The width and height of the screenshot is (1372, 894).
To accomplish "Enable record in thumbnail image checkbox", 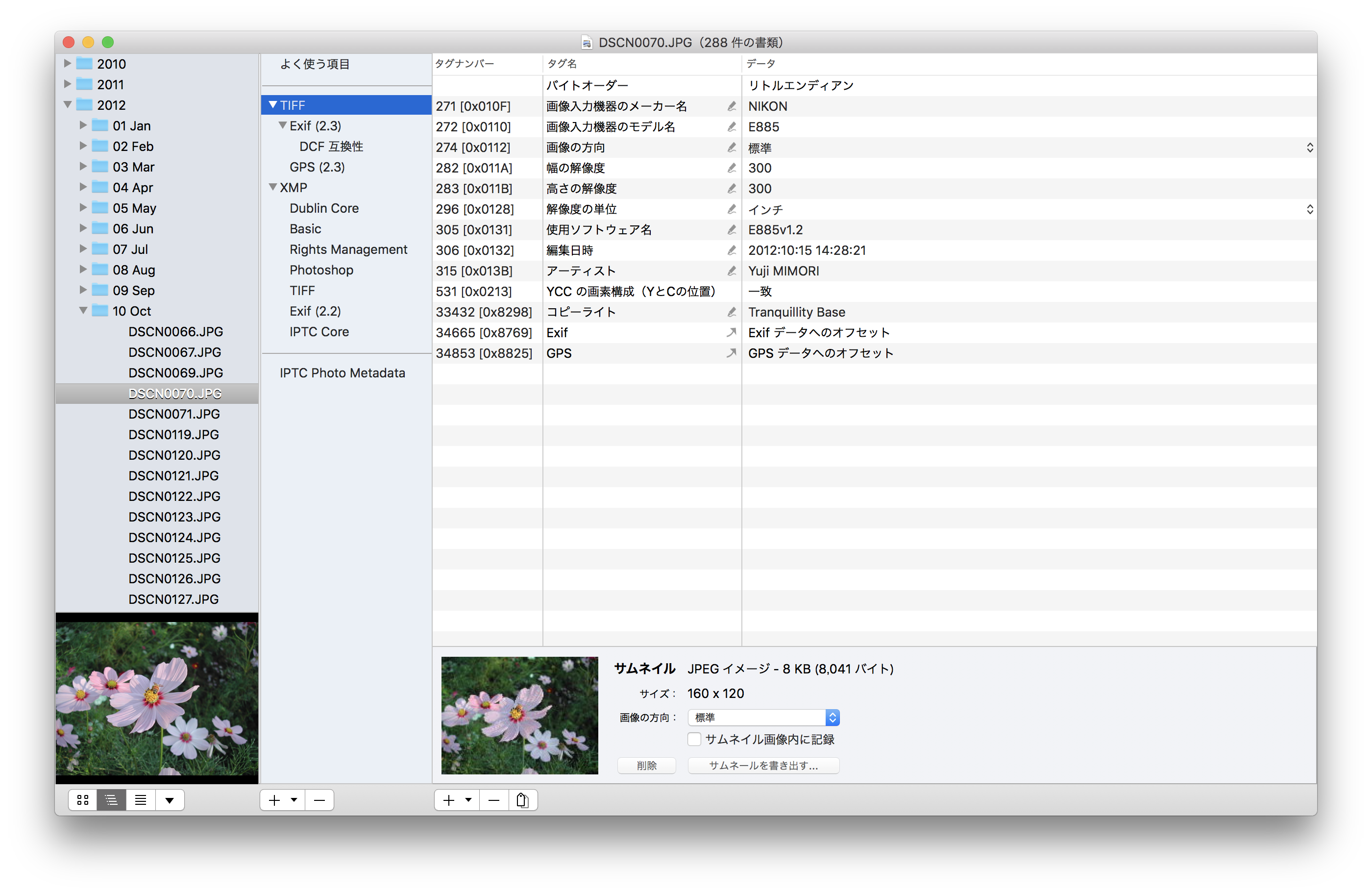I will [695, 740].
